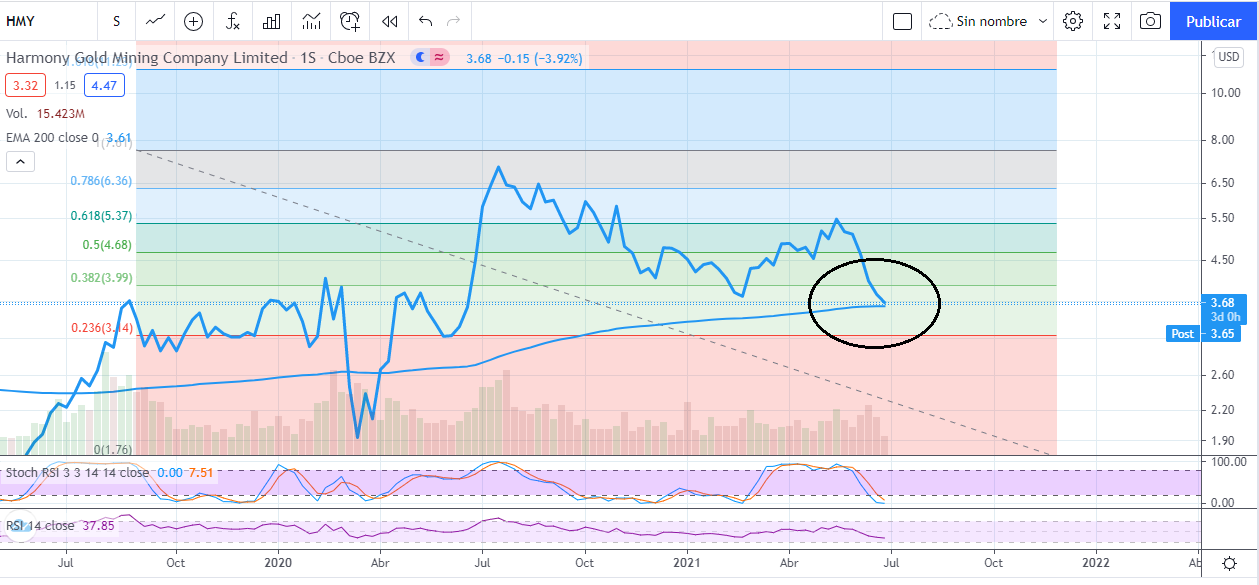Click the 10.00 price axis label
The image size is (1259, 585).
pos(1225,93)
